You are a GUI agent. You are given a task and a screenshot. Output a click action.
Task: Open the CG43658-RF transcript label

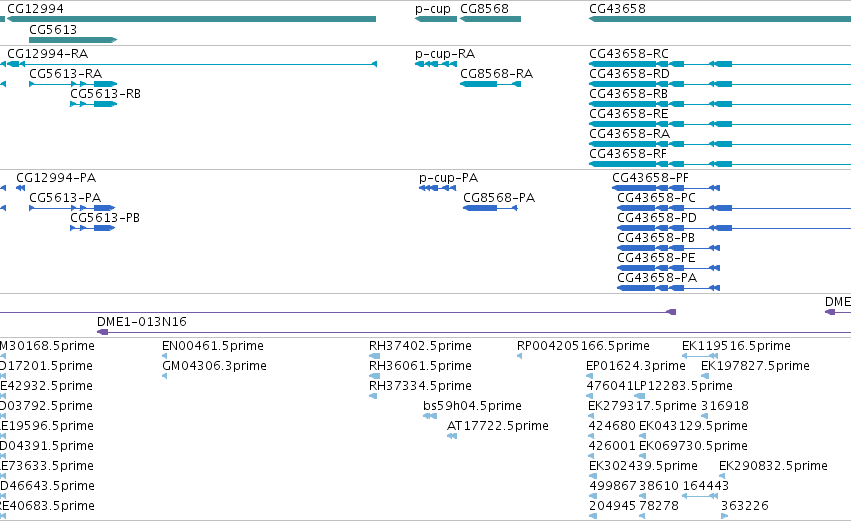click(x=628, y=154)
